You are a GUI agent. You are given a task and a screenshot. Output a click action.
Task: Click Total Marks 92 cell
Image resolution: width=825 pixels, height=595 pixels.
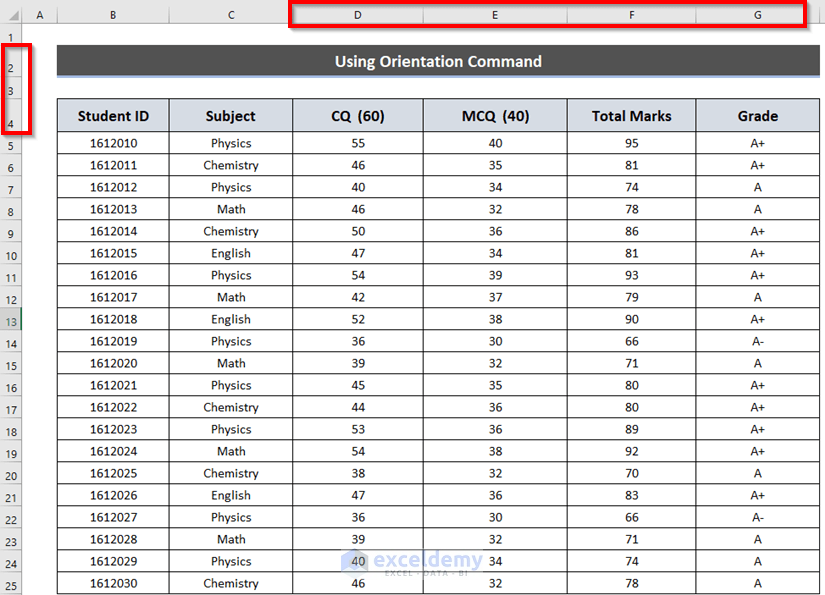tap(631, 451)
